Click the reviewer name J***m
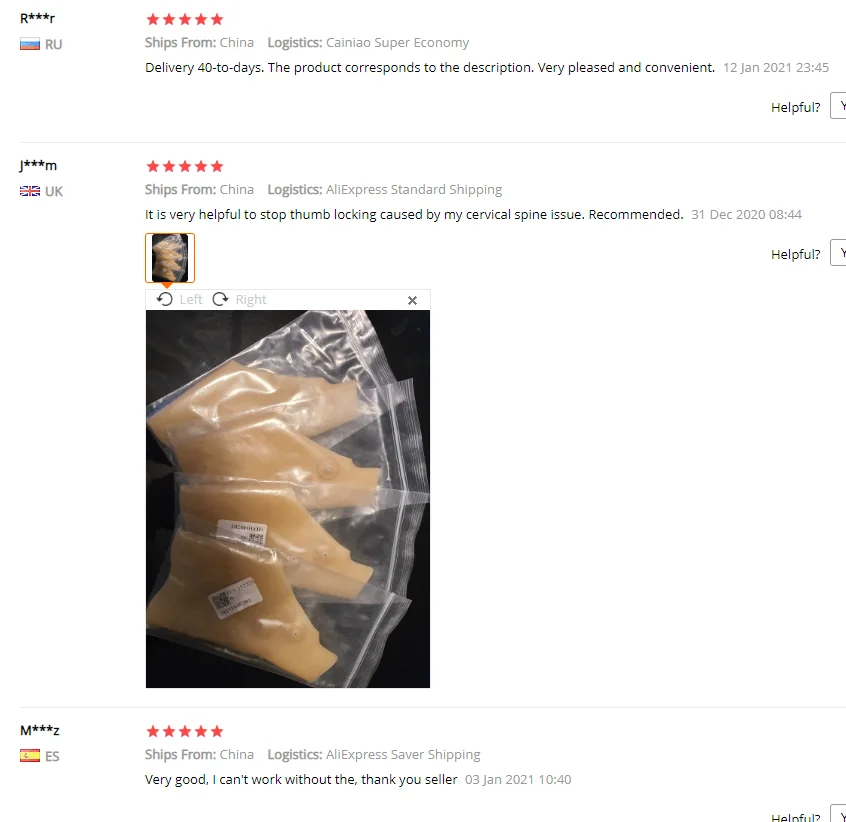The image size is (846, 822). coord(38,165)
